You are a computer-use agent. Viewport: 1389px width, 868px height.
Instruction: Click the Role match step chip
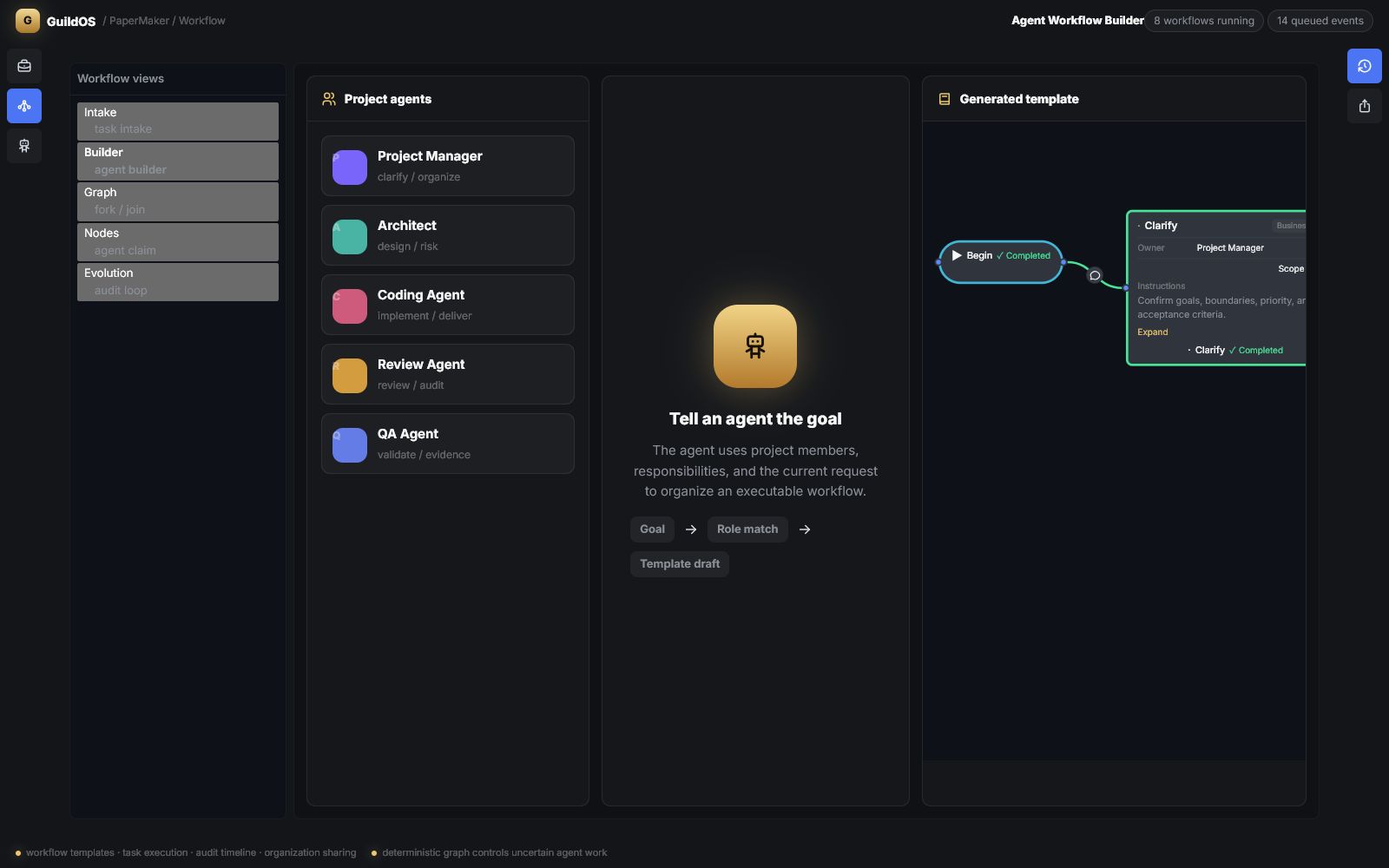747,529
